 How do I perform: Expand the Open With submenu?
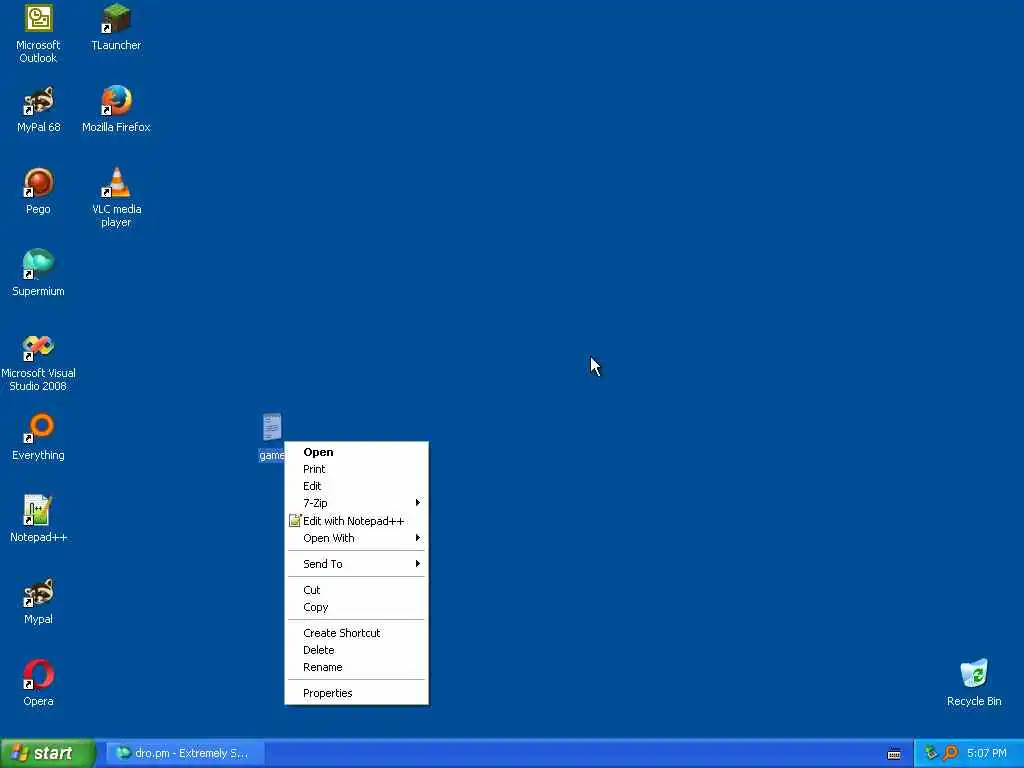(x=357, y=538)
